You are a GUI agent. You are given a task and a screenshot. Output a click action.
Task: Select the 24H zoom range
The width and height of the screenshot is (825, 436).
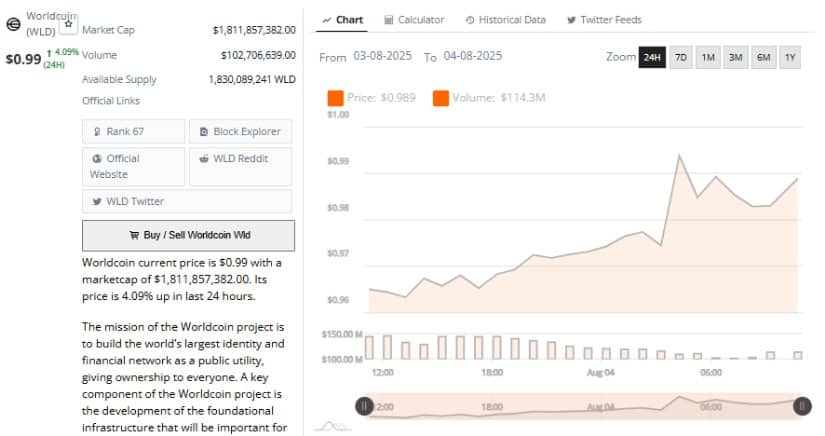point(652,57)
